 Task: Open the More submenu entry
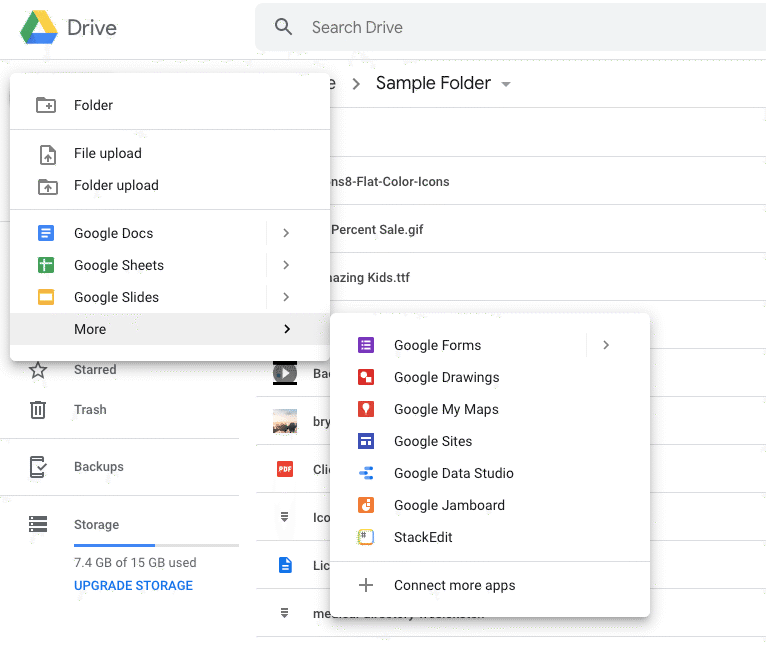pyautogui.click(x=170, y=329)
